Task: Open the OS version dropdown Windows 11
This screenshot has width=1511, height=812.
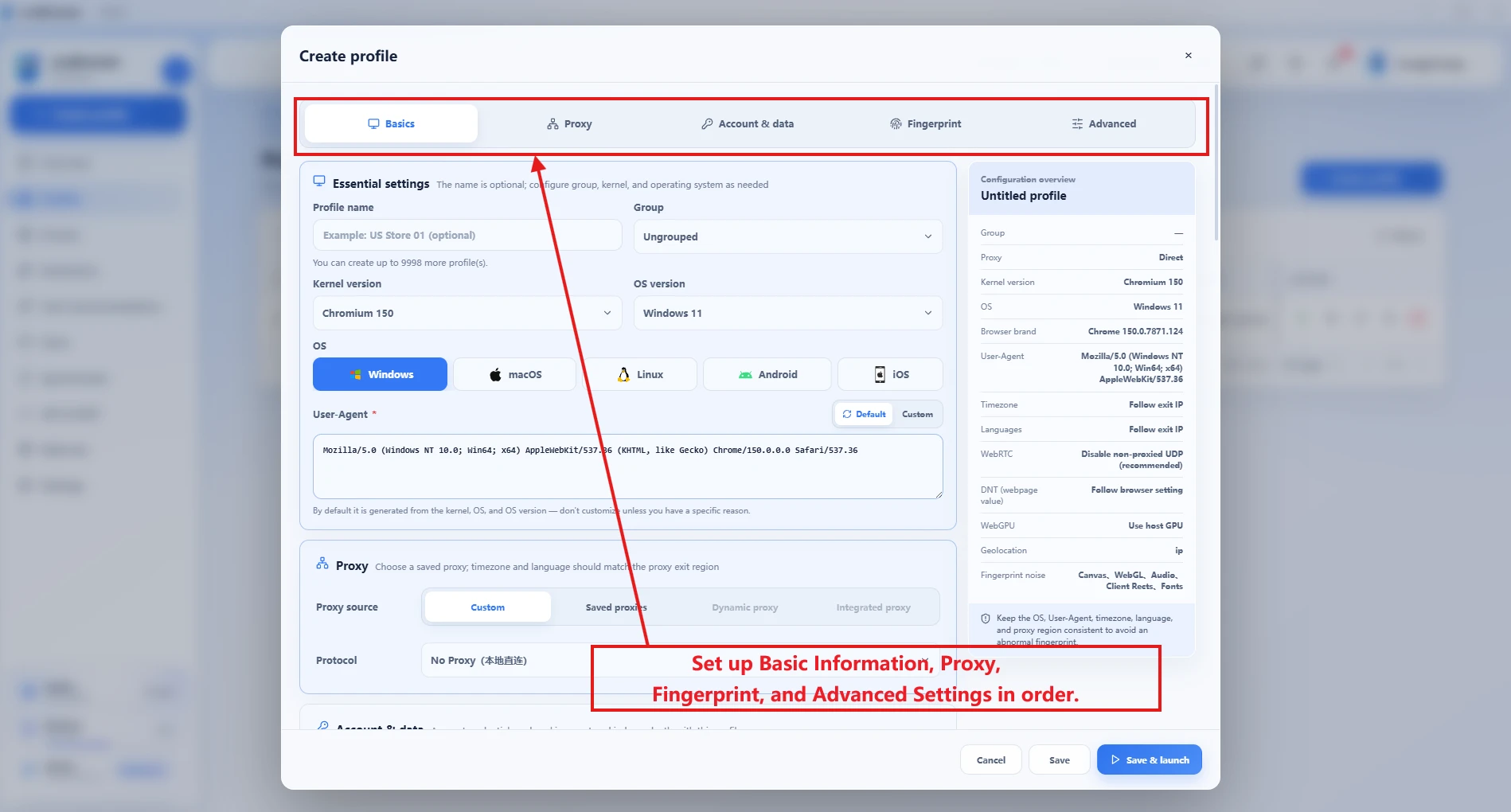Action: 788,313
